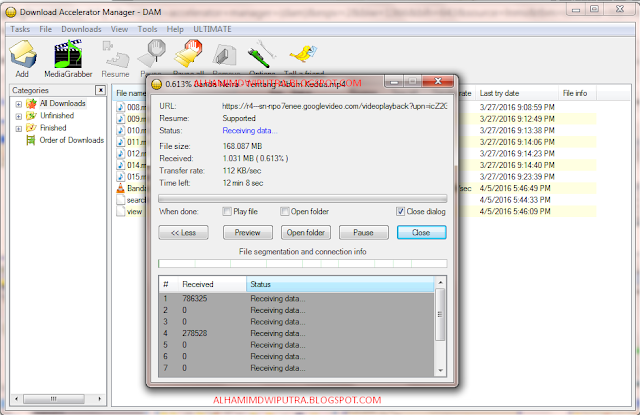Screen dimensions: 640x415
Task: Uncheck the Close dialog checkbox
Action: (x=400, y=211)
